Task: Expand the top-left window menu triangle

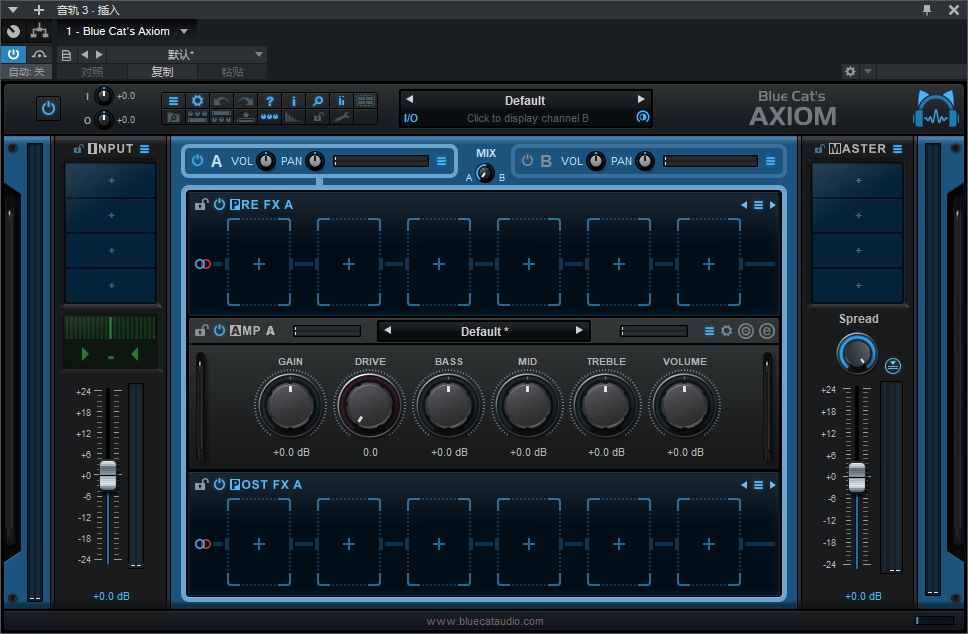Action: (13, 10)
